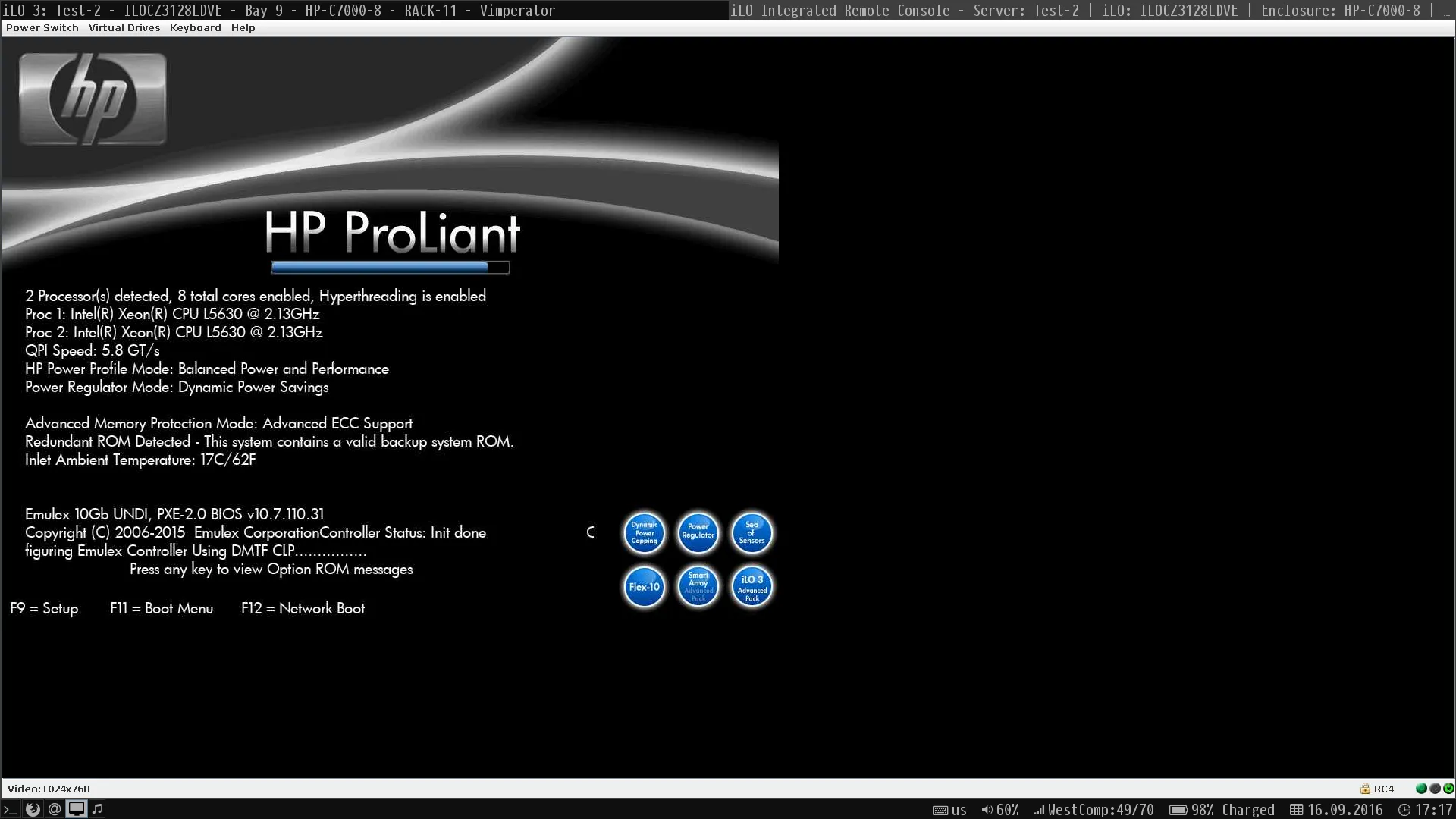Click the Flex-10 badge

point(645,587)
